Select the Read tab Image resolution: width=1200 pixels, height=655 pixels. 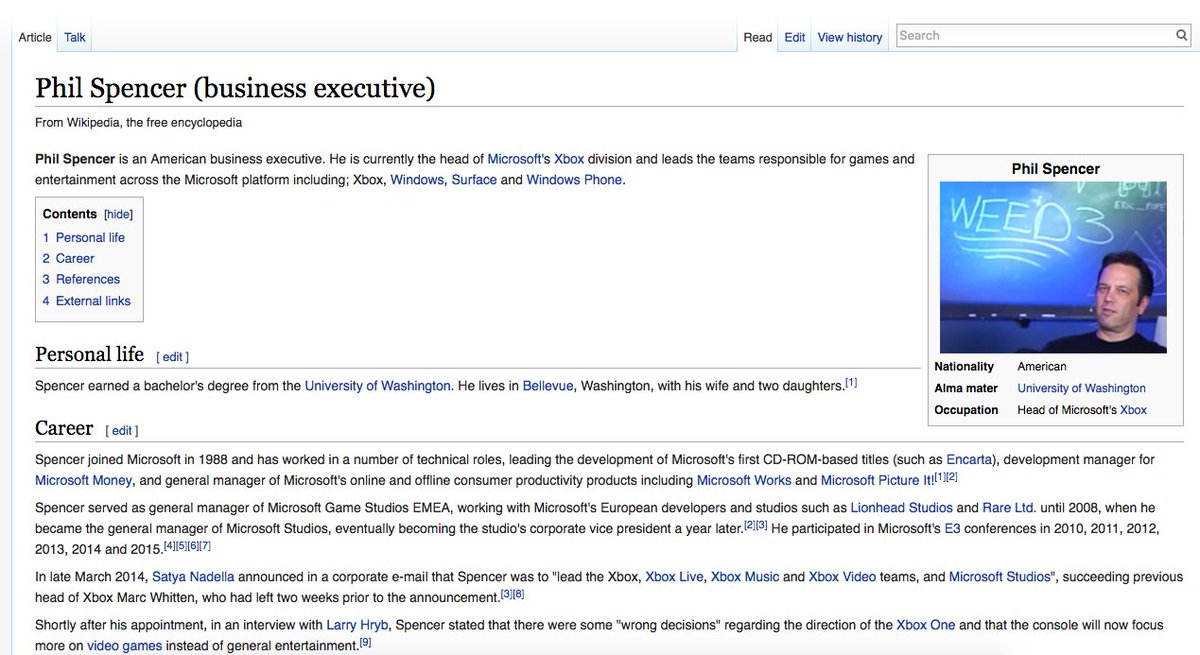click(x=758, y=37)
